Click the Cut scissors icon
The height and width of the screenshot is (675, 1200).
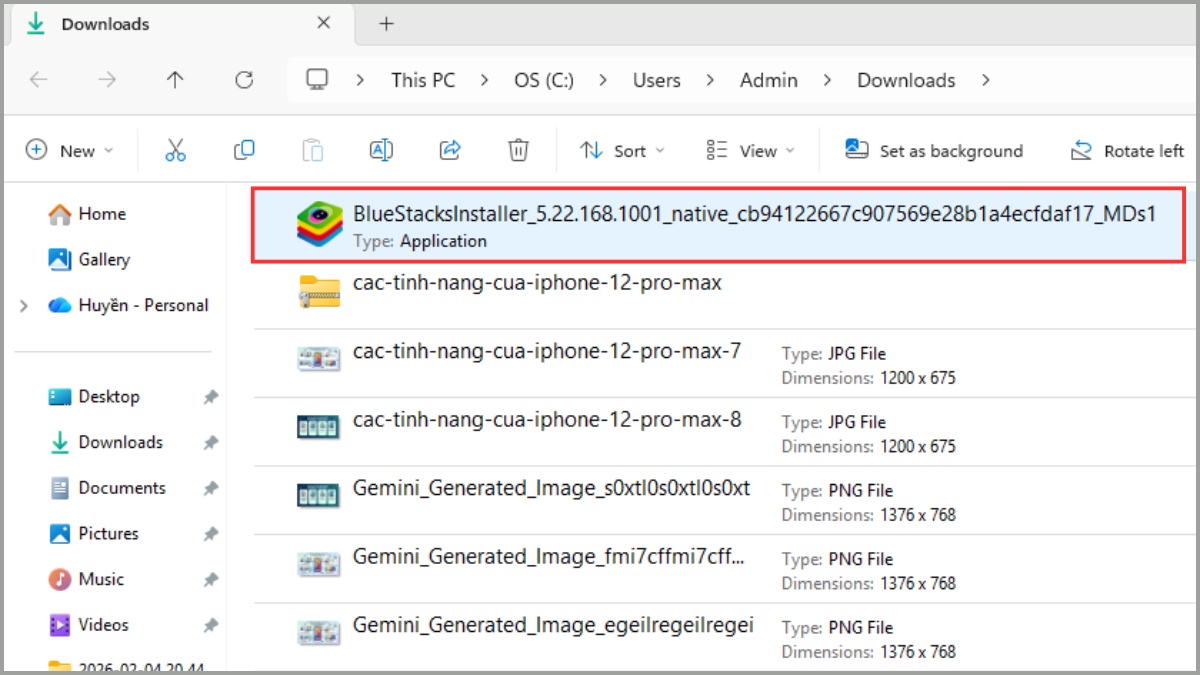coord(176,150)
